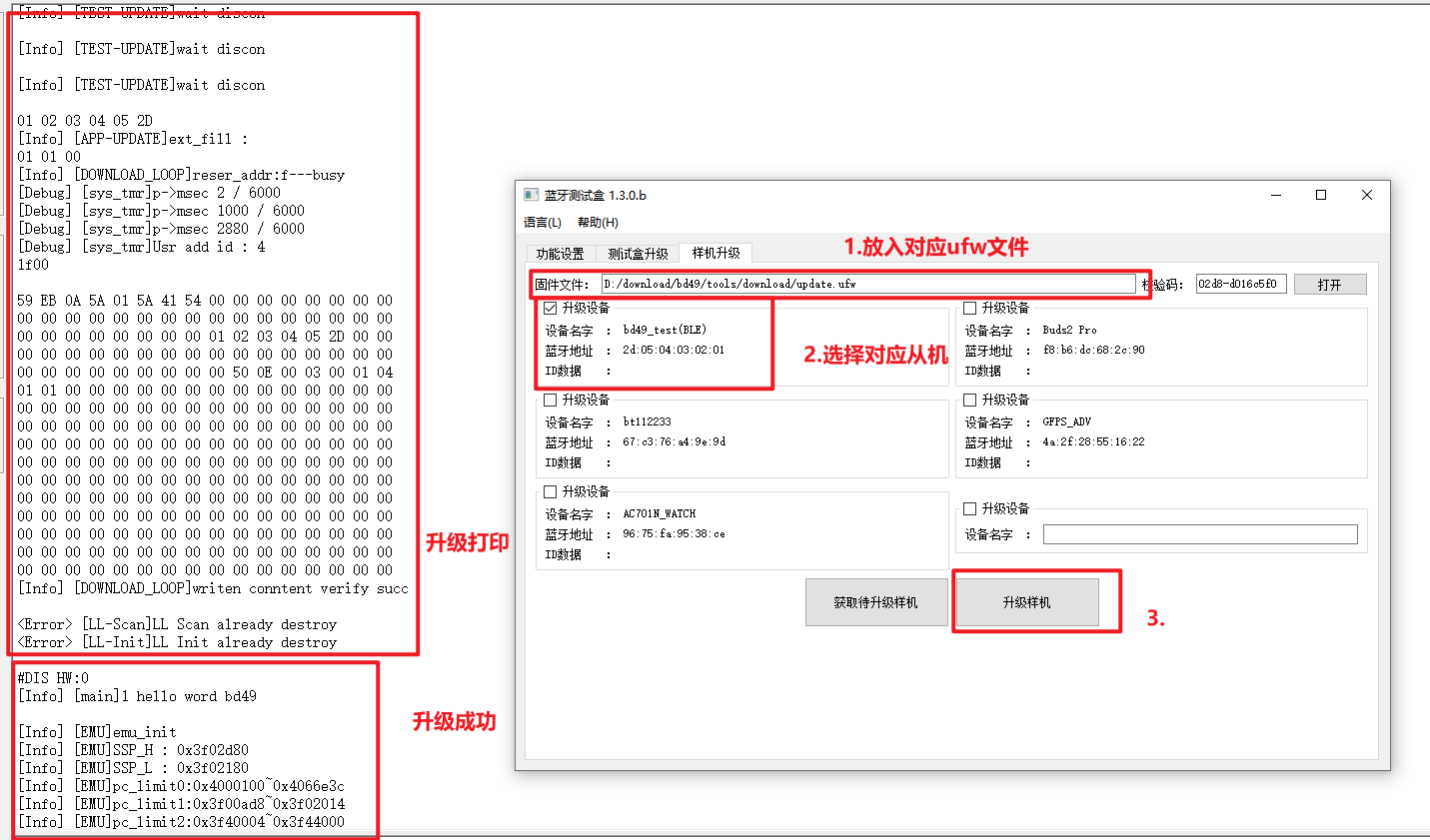Click the 蓝牙测试盒 title bar app icon

[531, 195]
